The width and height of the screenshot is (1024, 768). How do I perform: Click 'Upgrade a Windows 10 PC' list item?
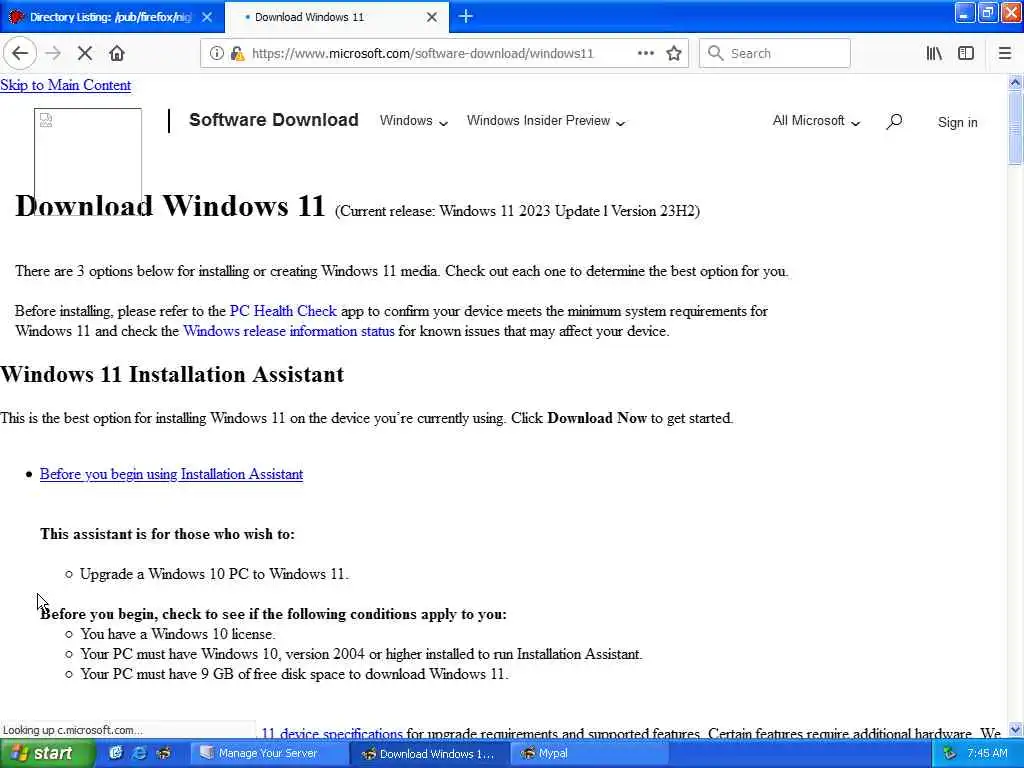(214, 574)
